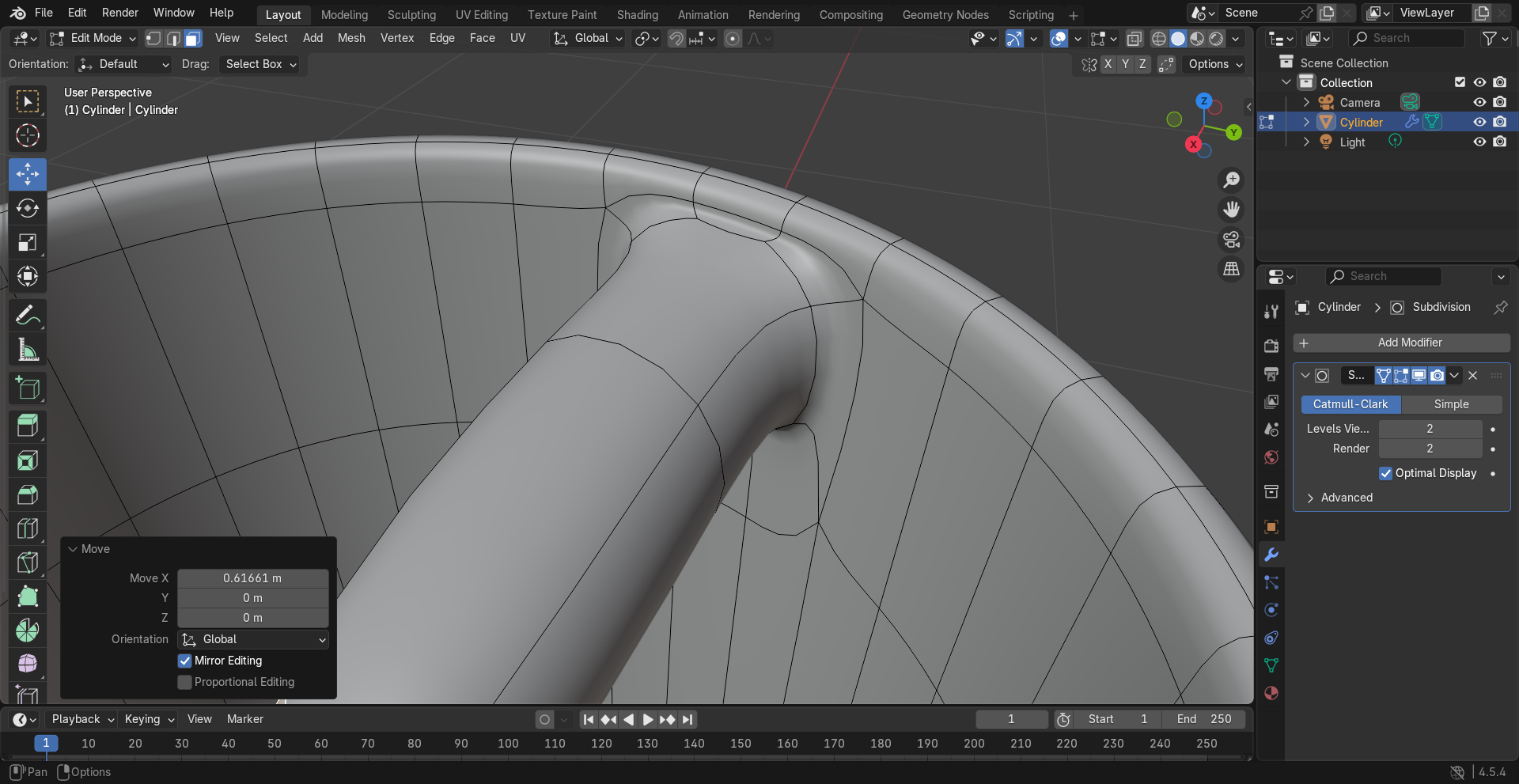Open the Orientation Global dropdown in Move panel

(x=253, y=639)
